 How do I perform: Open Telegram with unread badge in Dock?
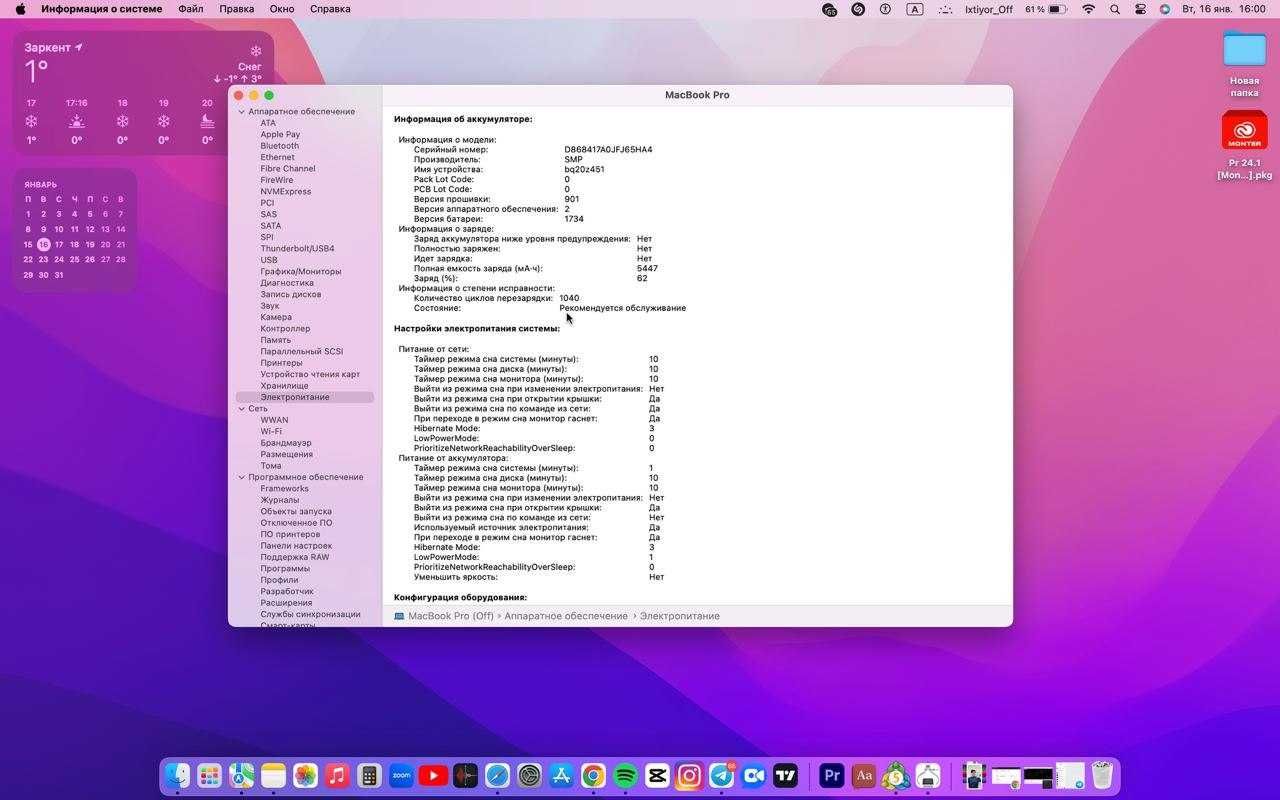721,775
